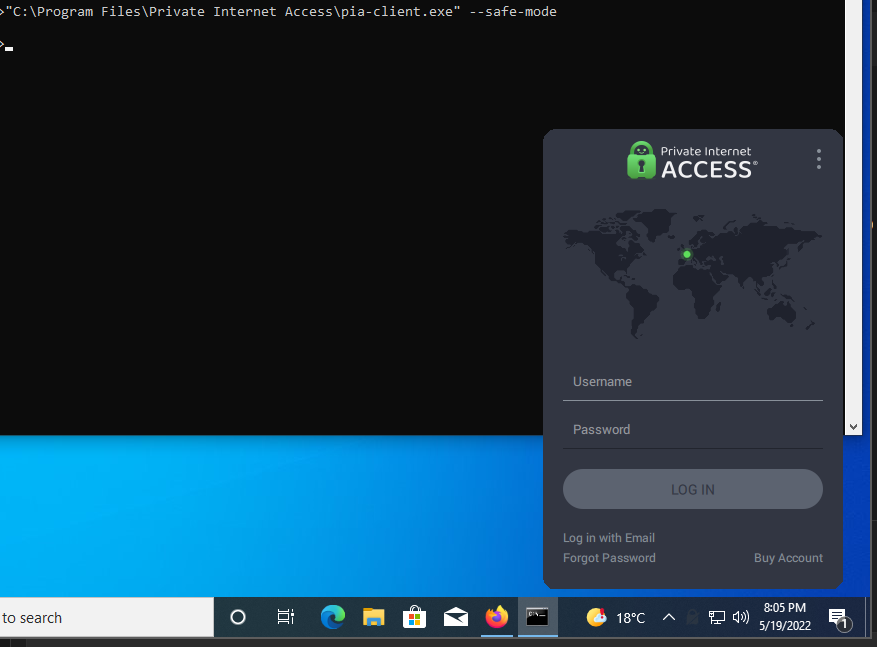Select the Command Prompt taskbar icon
This screenshot has width=877, height=647.
(537, 617)
